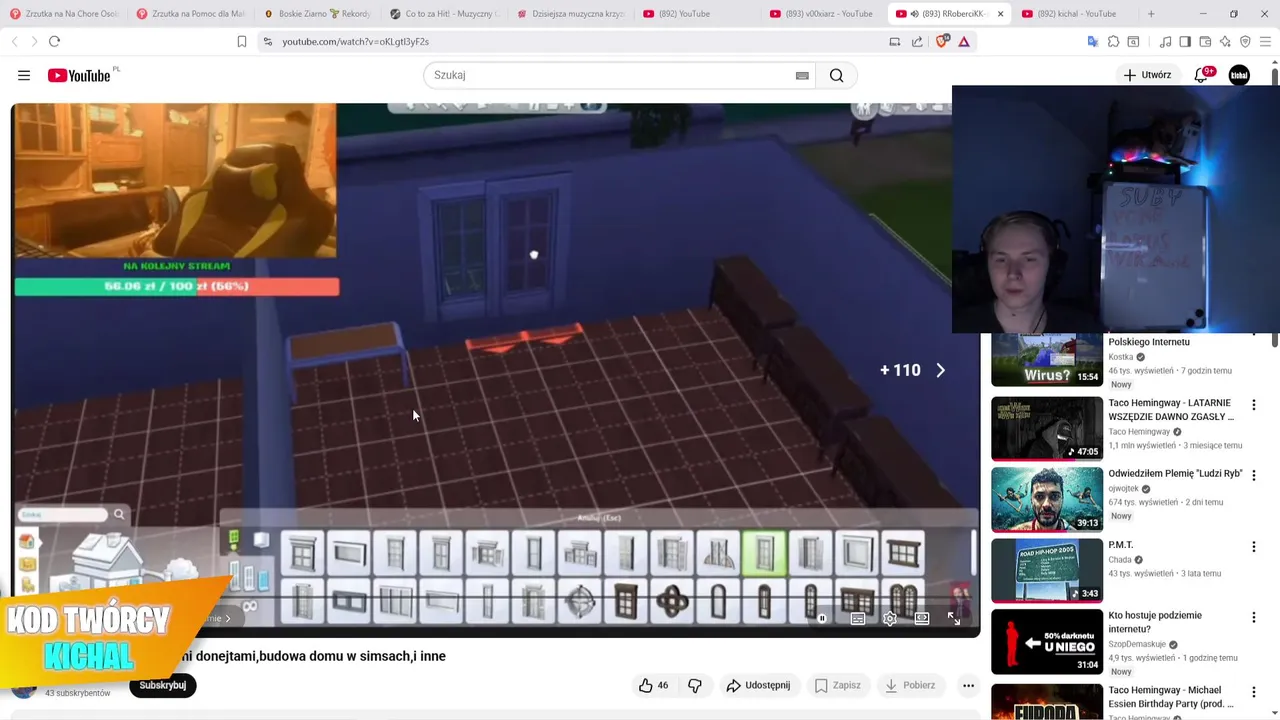Switch to the v00xiarz - YouTube tab
The width and height of the screenshot is (1280, 720).
[x=822, y=14]
